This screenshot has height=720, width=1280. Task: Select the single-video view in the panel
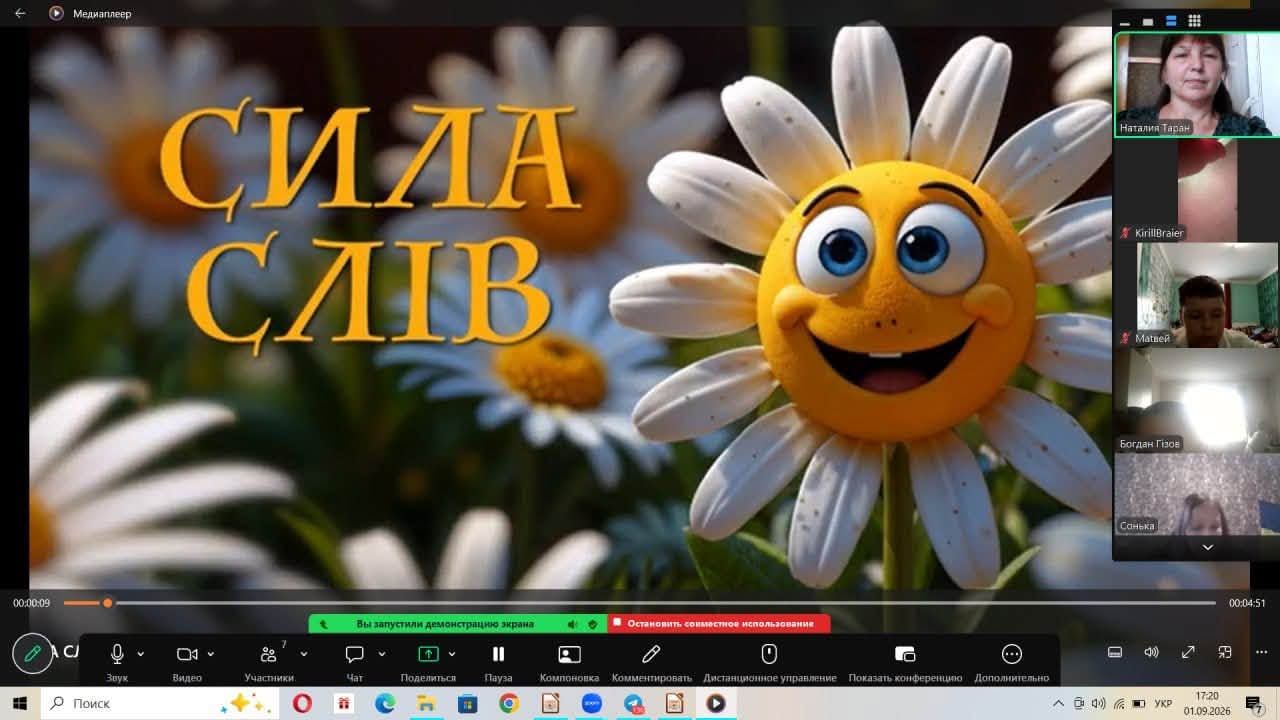1148,21
